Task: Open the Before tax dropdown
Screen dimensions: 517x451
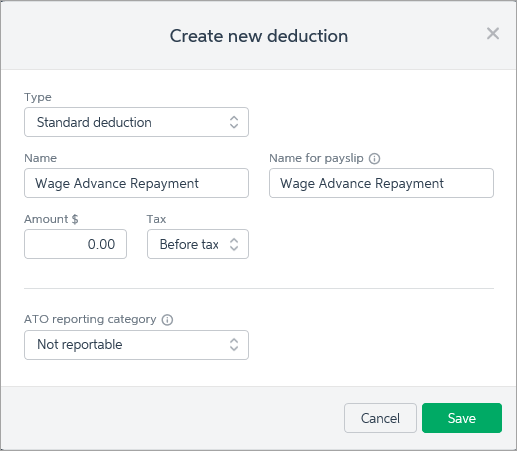Action: coord(198,244)
